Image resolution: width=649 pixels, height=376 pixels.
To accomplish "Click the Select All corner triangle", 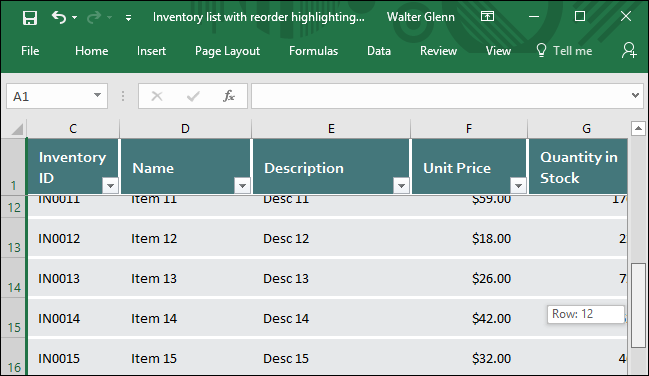I will [17, 129].
